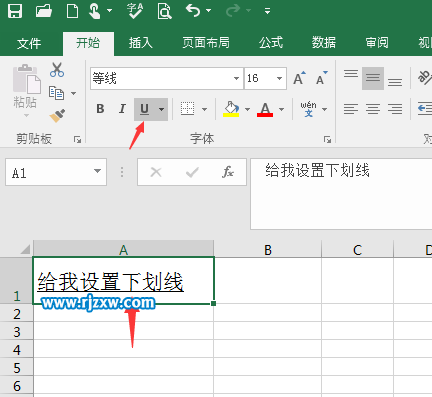Copy the selection icon

point(56,93)
